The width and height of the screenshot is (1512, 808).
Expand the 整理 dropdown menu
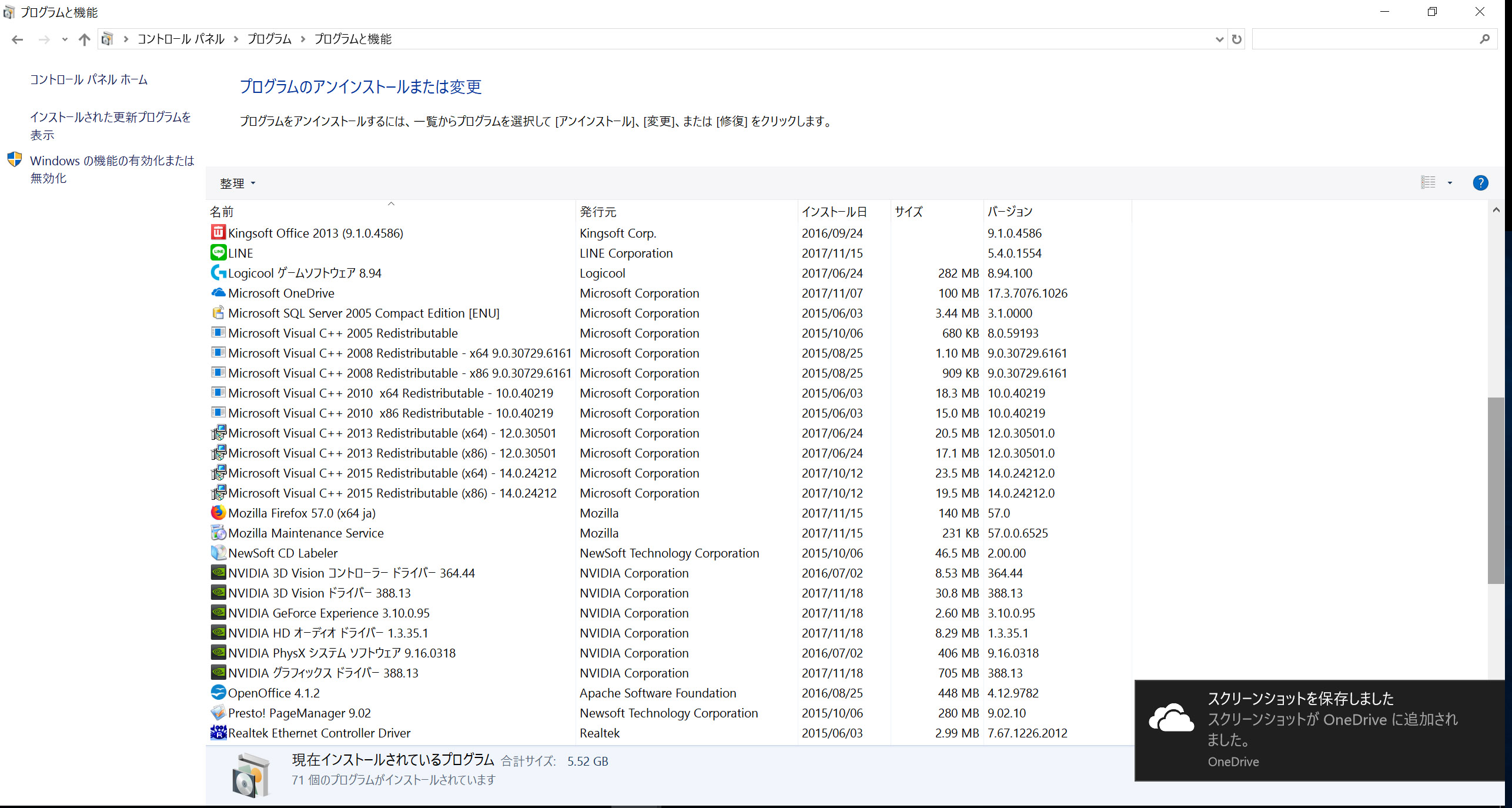click(237, 183)
